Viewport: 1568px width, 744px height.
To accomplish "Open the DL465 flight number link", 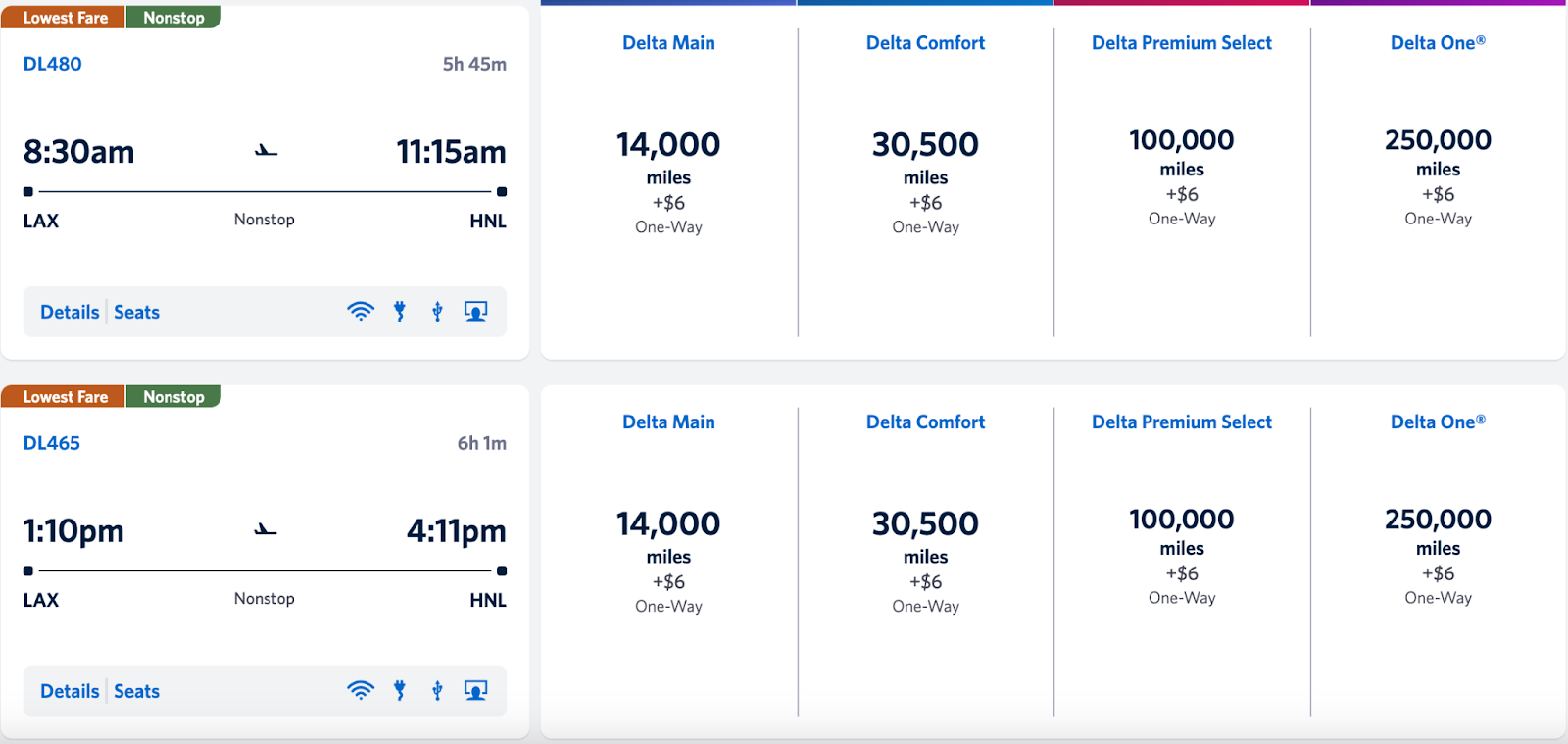I will click(52, 443).
